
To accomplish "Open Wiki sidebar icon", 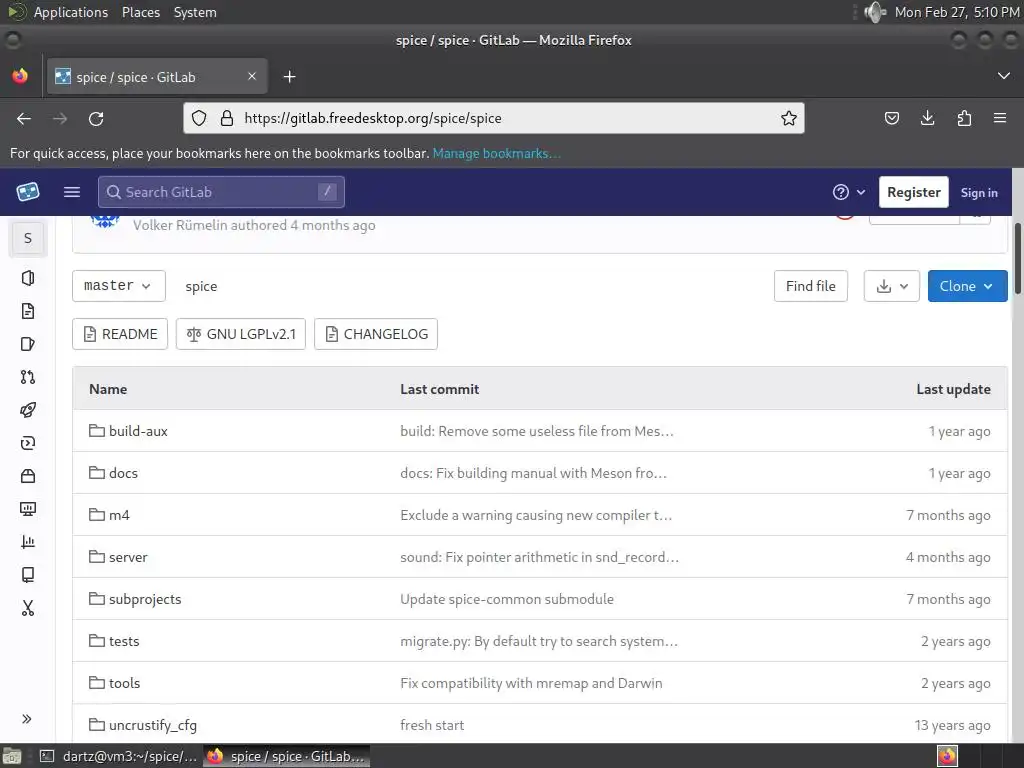I will pos(27,575).
